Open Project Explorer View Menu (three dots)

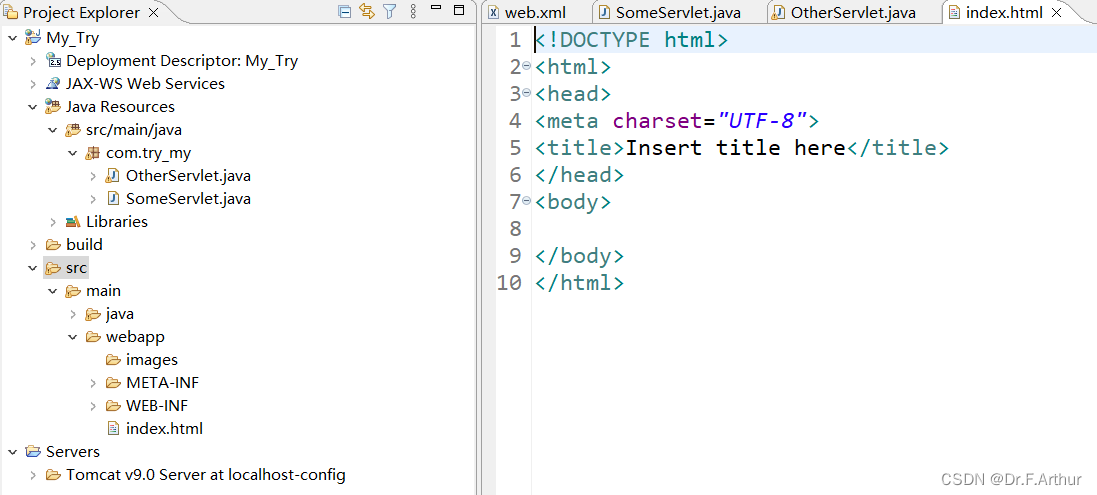coord(413,11)
